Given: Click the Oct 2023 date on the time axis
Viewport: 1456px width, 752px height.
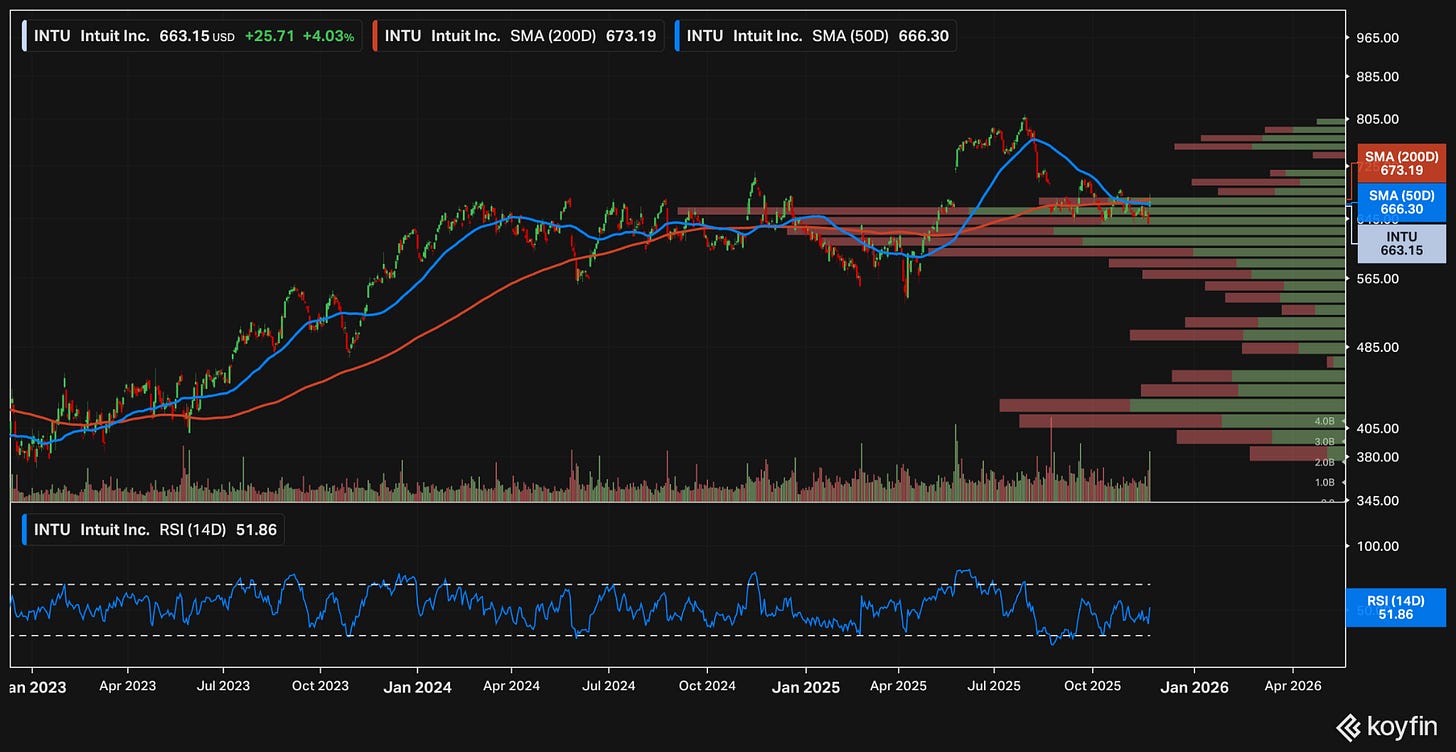Looking at the screenshot, I should 320,687.
